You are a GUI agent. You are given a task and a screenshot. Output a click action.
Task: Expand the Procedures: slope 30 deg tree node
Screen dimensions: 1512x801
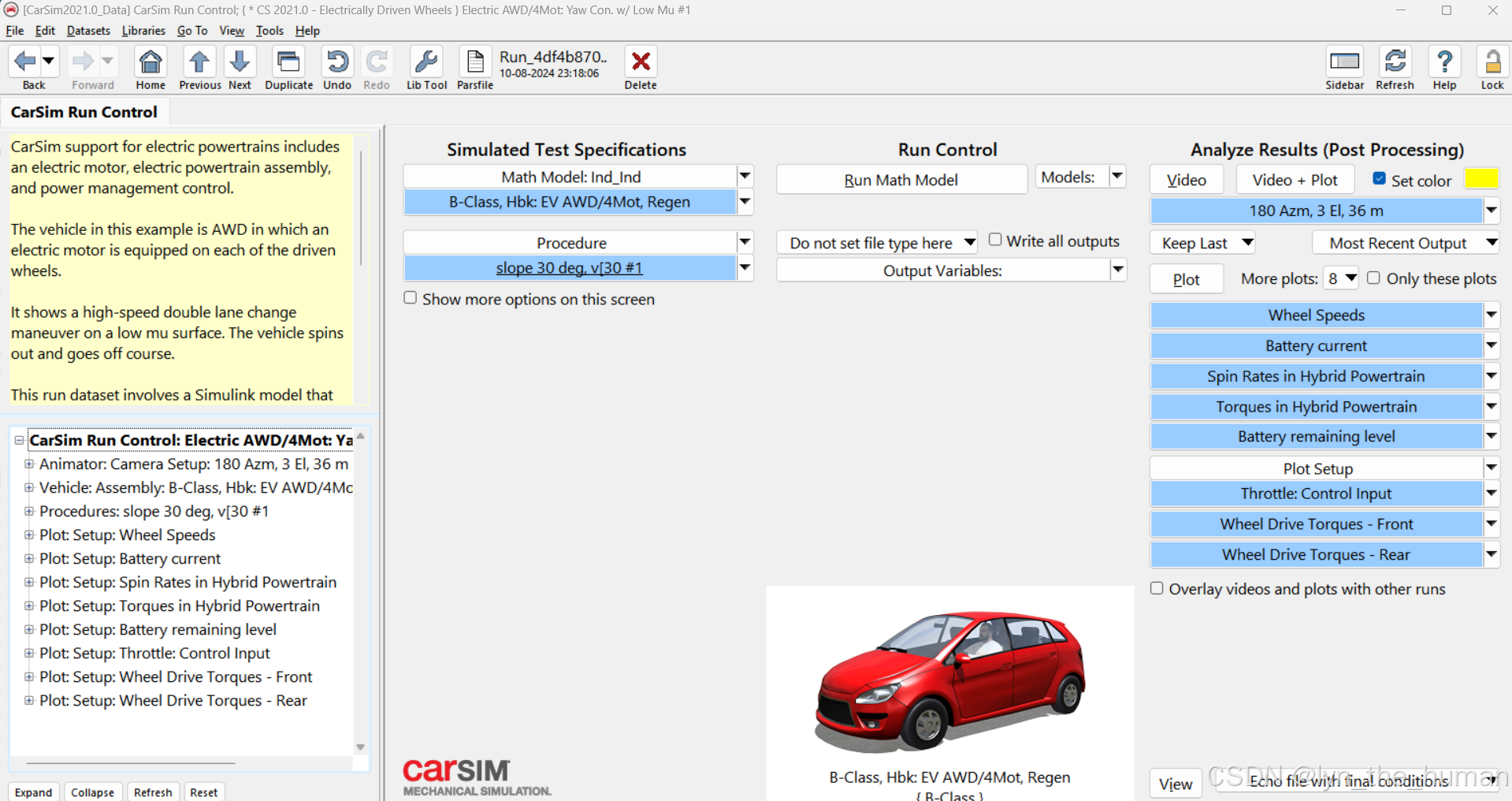coord(29,511)
